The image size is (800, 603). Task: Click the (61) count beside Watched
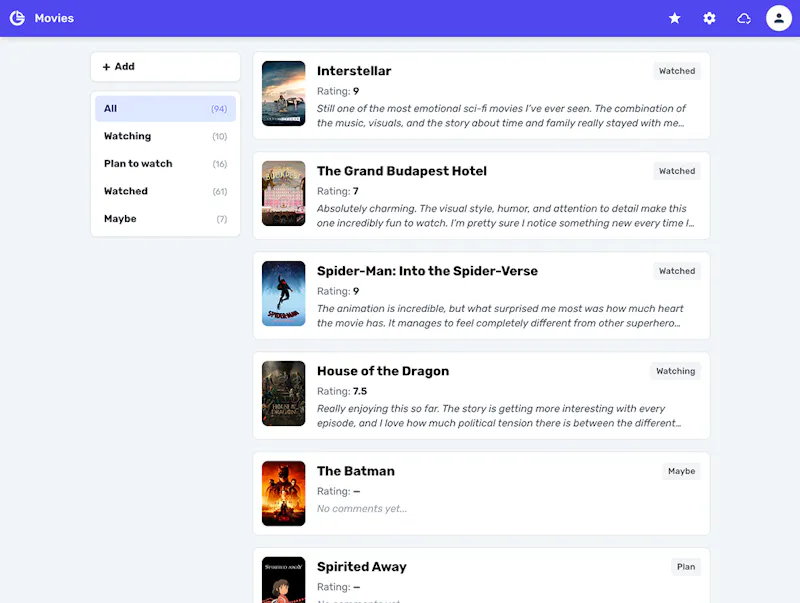220,191
